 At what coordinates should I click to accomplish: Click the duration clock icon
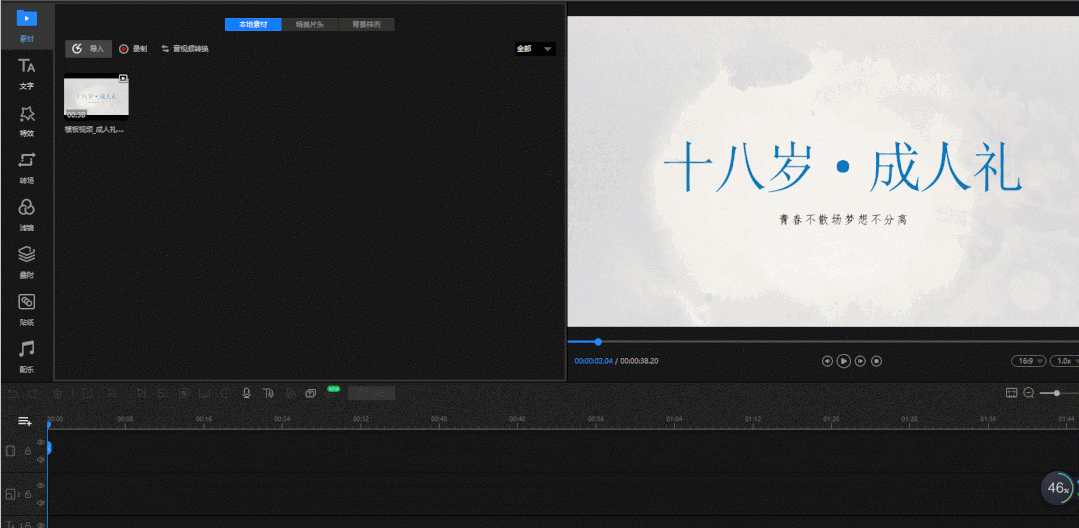[226, 393]
